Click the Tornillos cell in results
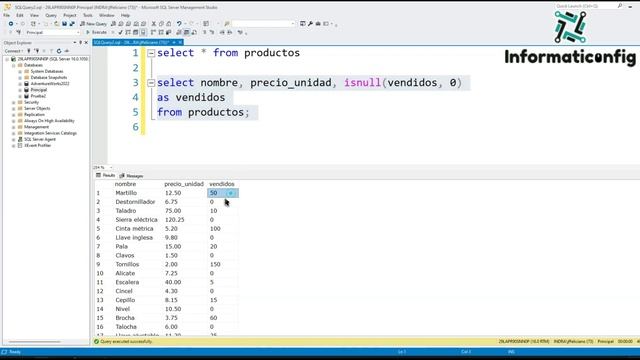The image size is (640, 360). click(x=127, y=264)
